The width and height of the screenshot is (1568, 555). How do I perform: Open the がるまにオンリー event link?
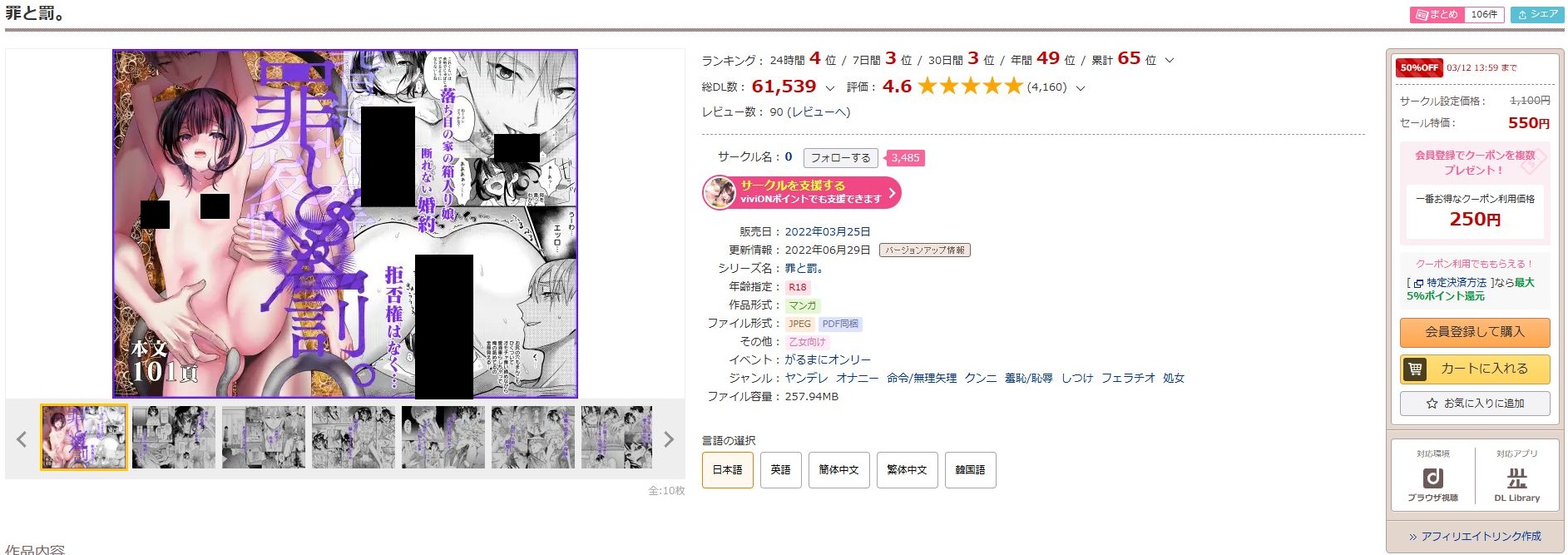(828, 359)
